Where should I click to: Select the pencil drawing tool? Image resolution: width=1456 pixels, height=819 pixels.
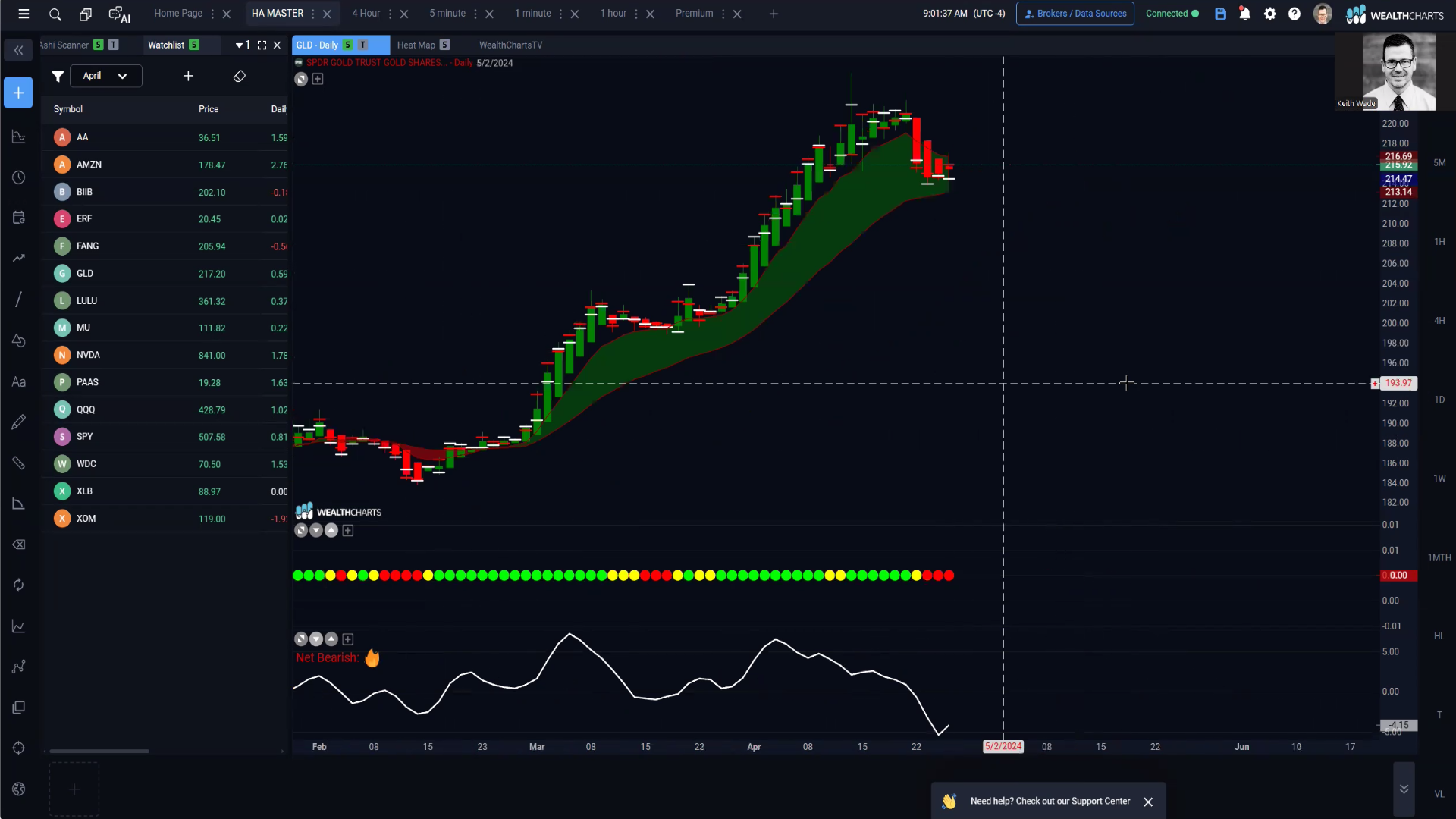[x=18, y=422]
